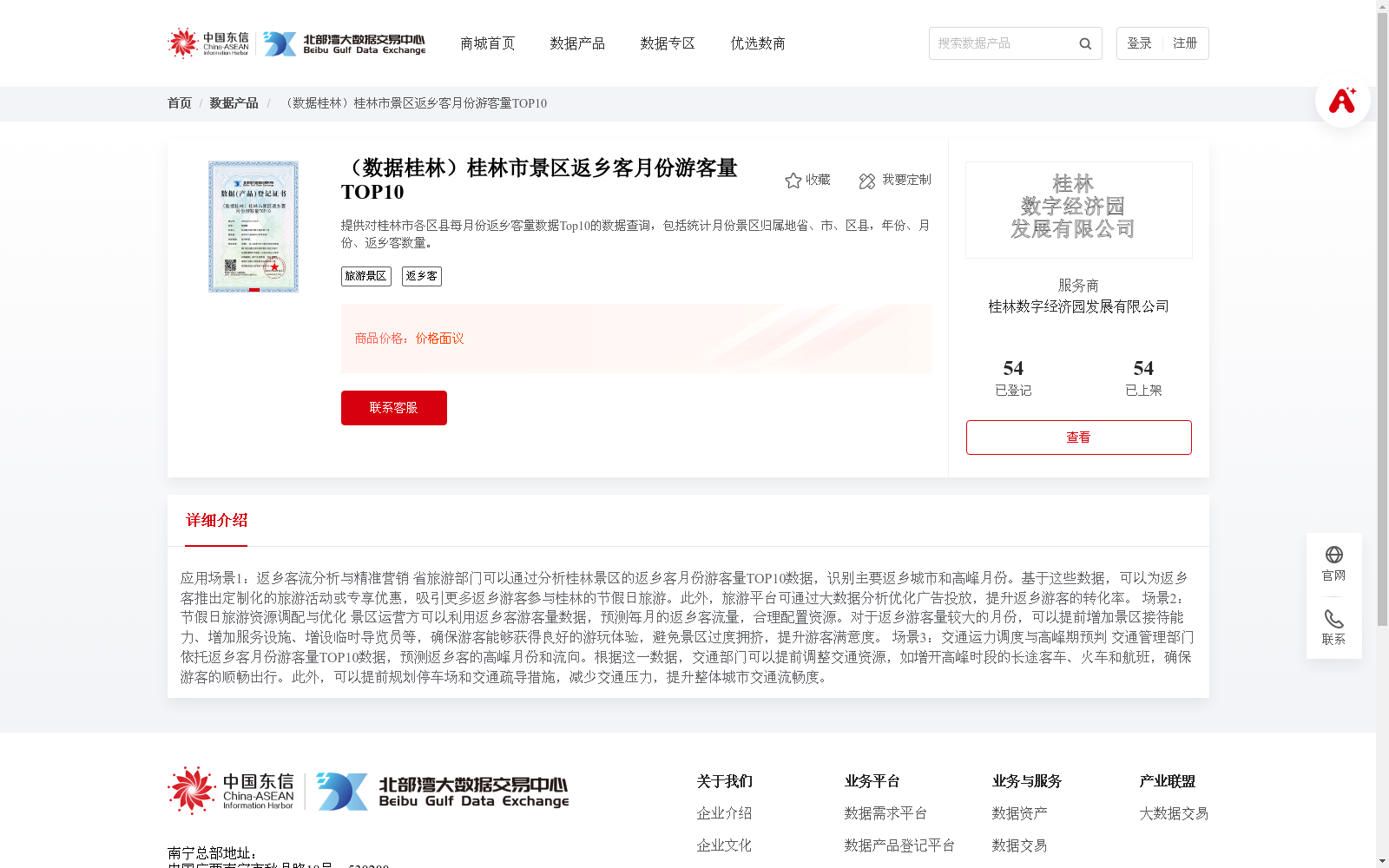
Task: Click the 查看 provider button
Action: [1078, 437]
